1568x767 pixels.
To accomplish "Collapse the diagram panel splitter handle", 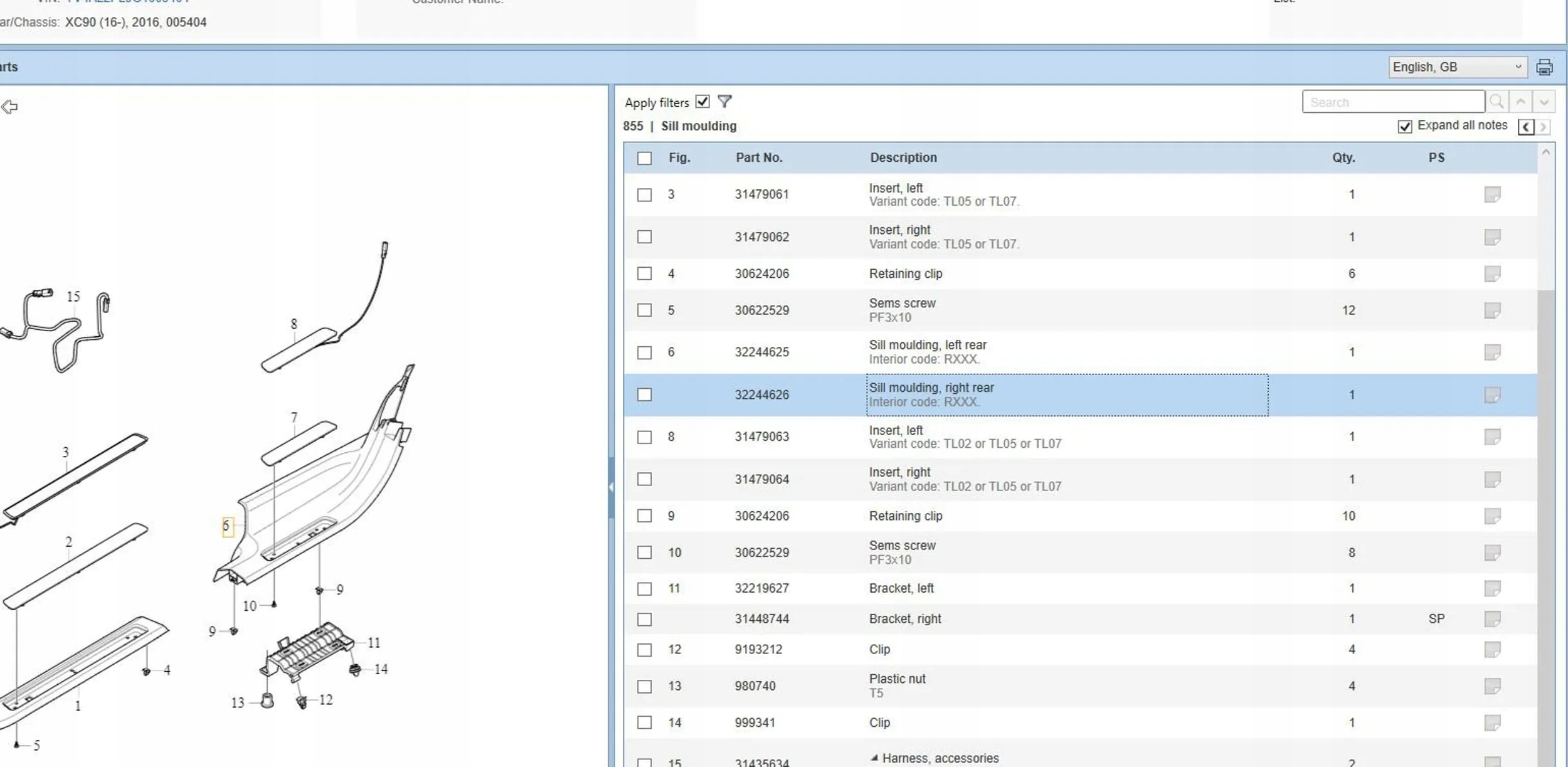I will click(611, 487).
